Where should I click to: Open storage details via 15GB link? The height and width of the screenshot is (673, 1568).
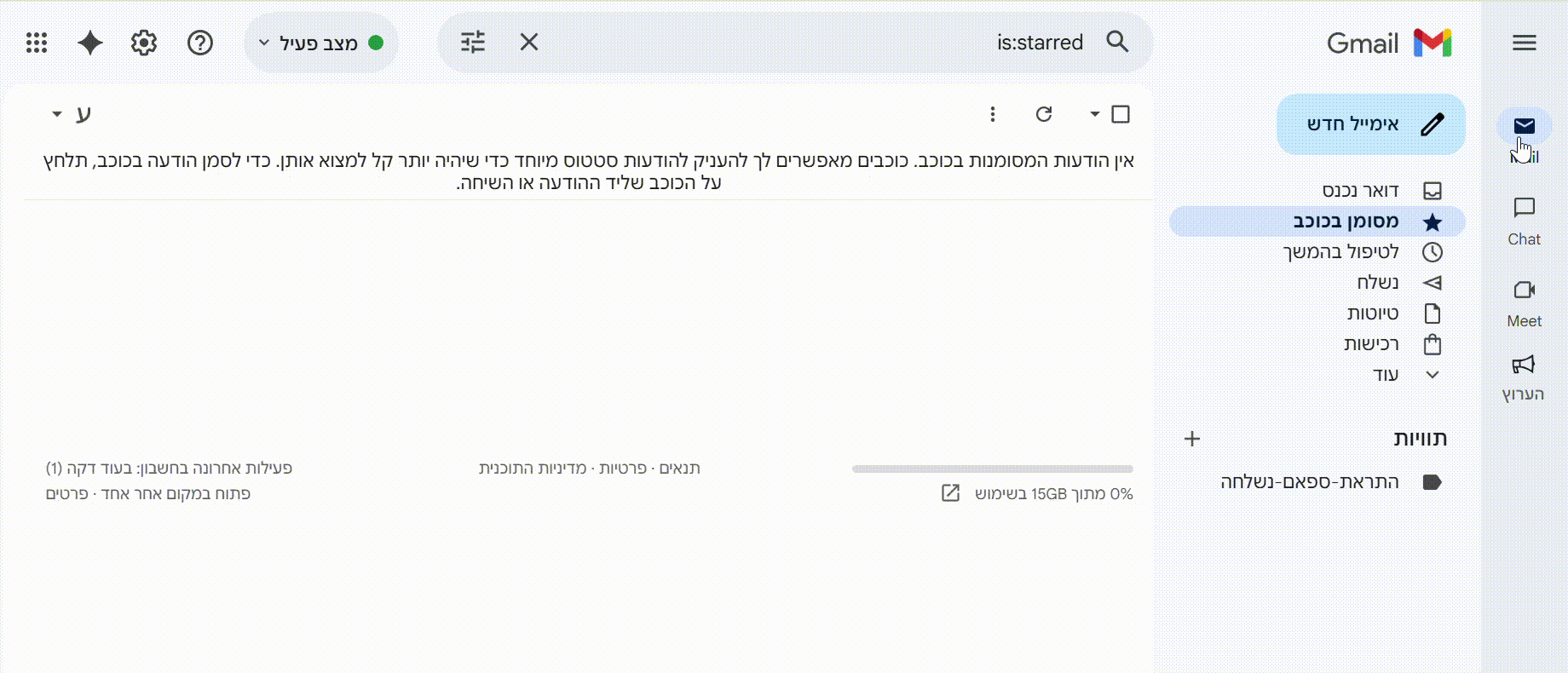click(1052, 493)
